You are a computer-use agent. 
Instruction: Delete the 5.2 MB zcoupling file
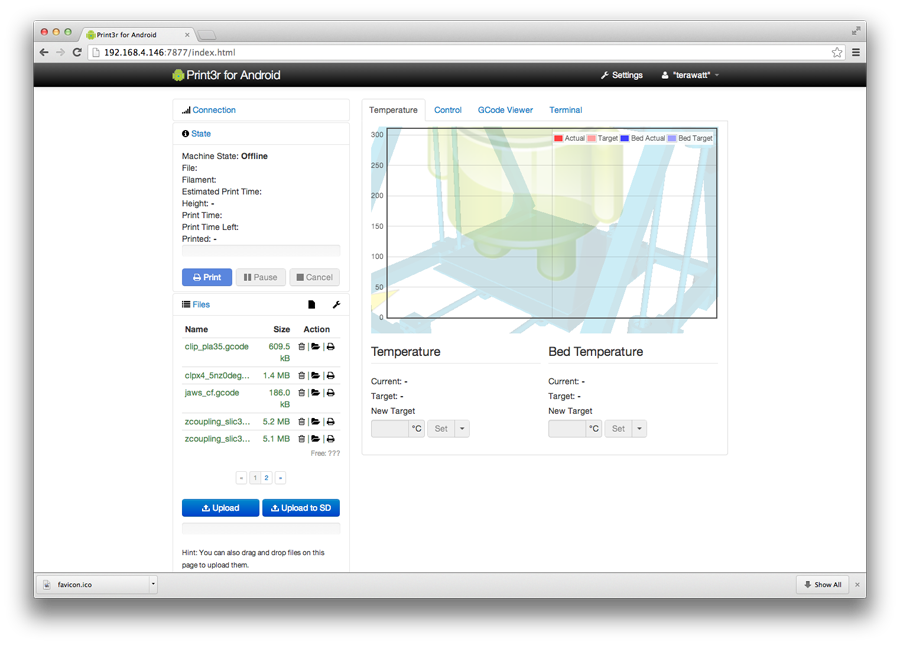click(301, 421)
